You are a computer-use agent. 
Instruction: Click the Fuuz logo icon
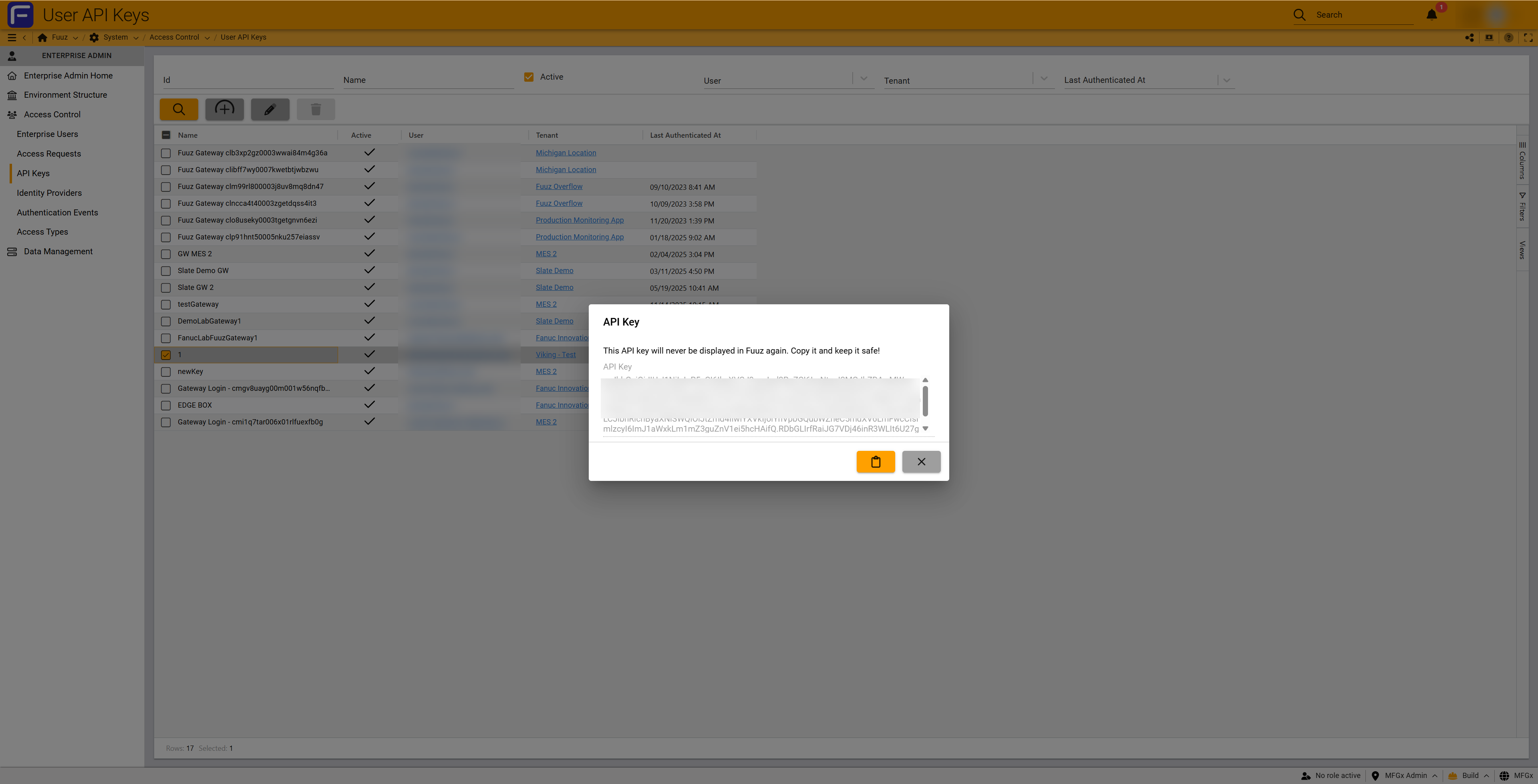coord(20,15)
